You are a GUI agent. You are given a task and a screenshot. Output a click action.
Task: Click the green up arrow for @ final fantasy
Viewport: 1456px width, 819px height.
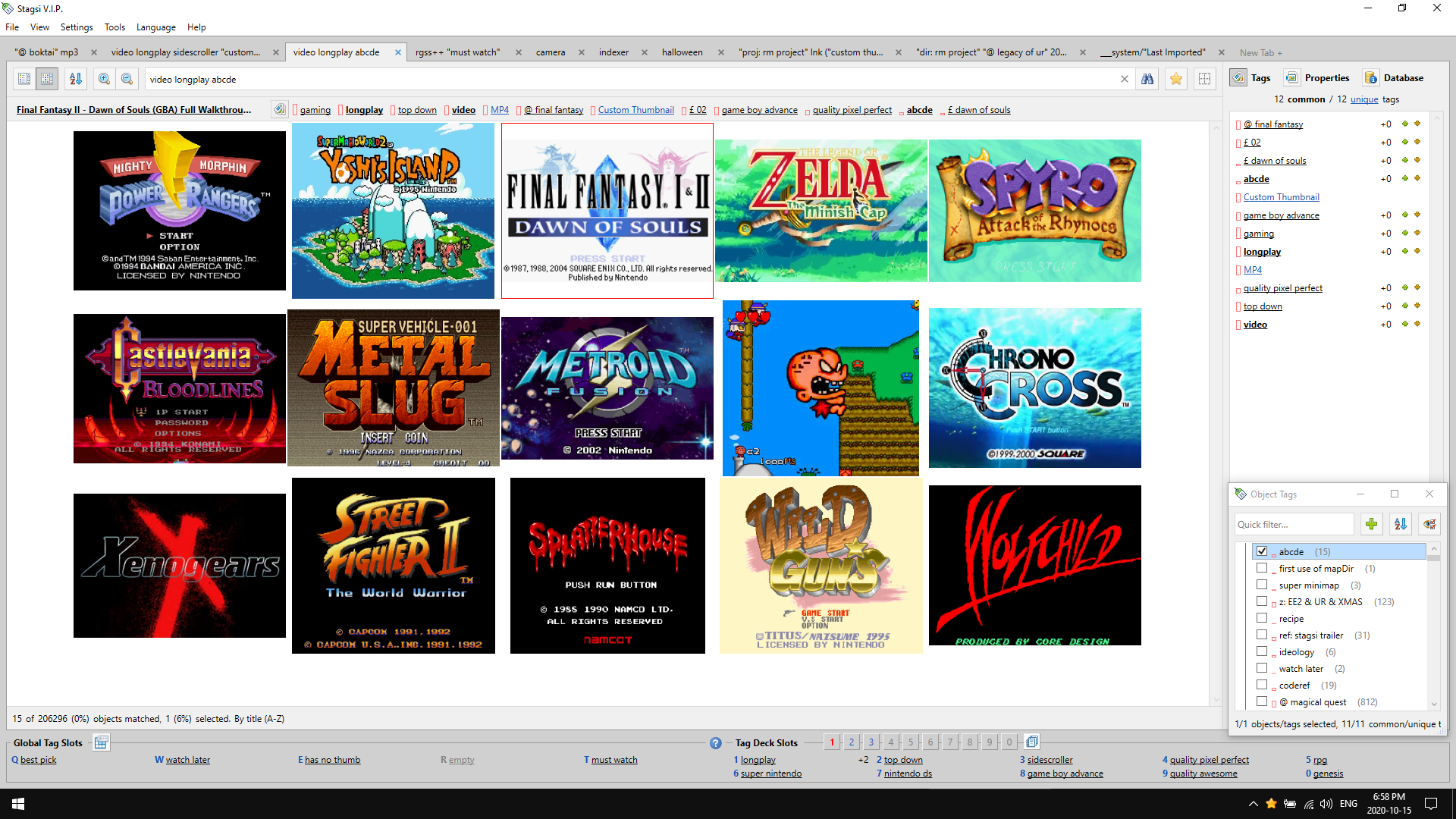[x=1404, y=124]
